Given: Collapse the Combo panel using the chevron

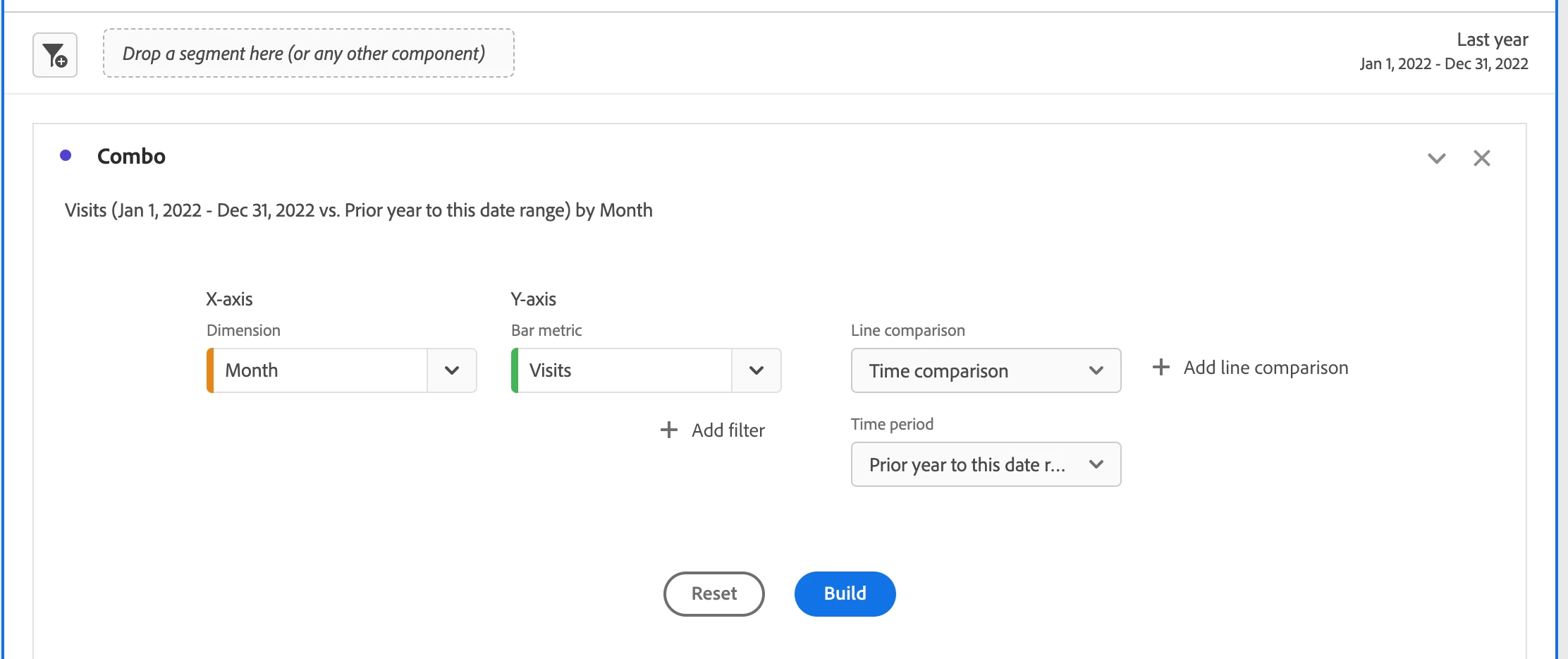Looking at the screenshot, I should pos(1436,158).
